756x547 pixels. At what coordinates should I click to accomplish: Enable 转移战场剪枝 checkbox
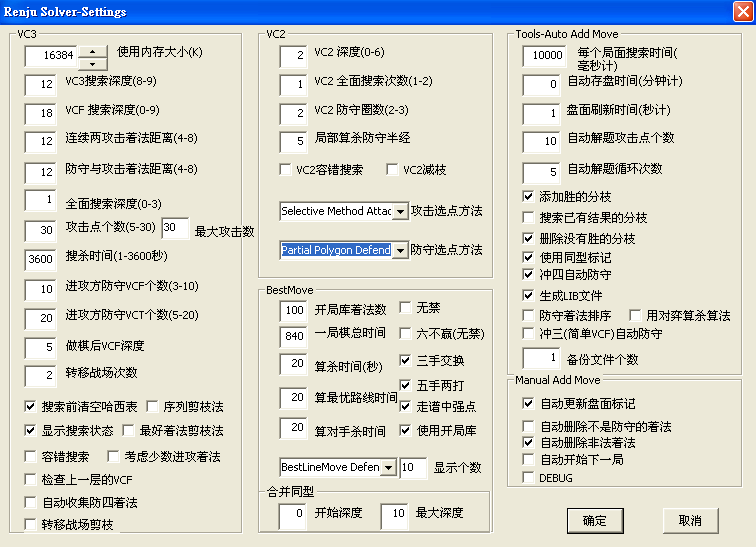pos(30,524)
